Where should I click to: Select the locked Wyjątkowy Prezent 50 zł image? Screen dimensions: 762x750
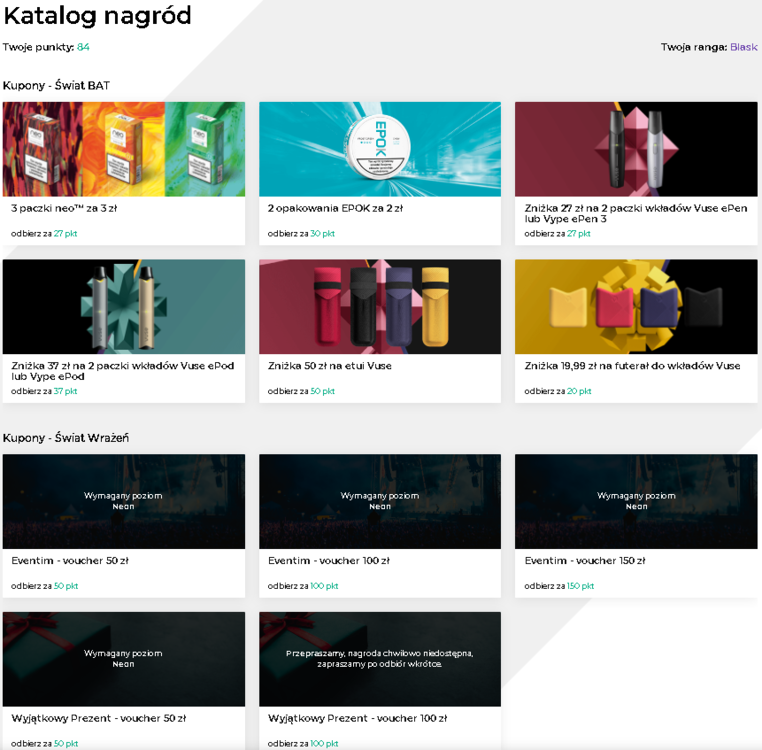pyautogui.click(x=124, y=659)
